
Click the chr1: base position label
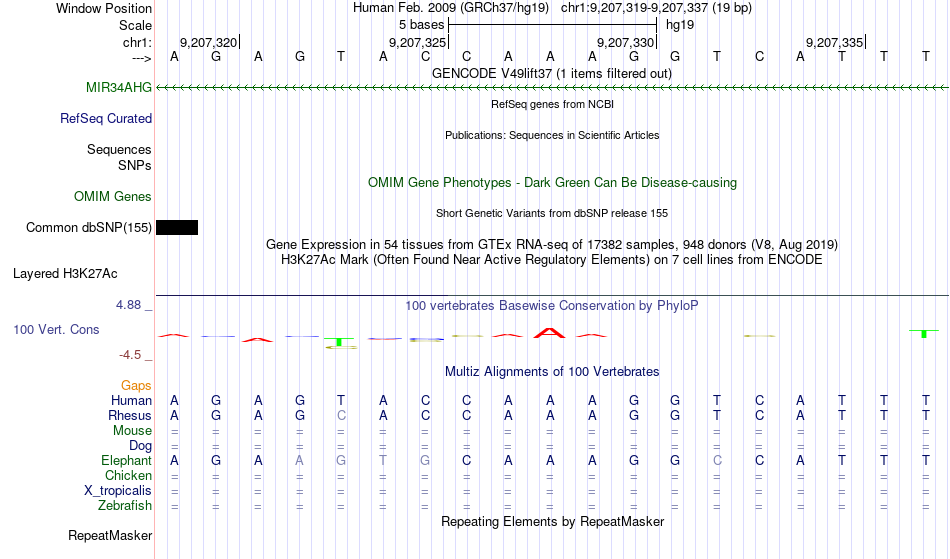(138, 42)
